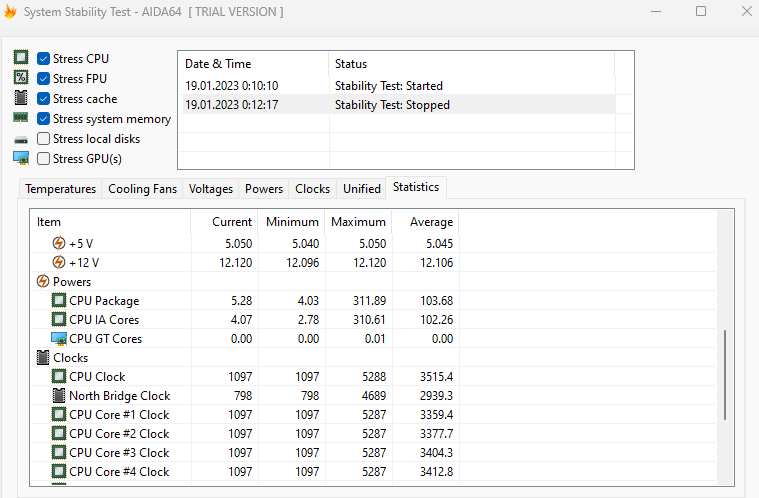This screenshot has width=759, height=498.
Task: Click the CPU Core #3 Clock icon
Action: [x=59, y=453]
